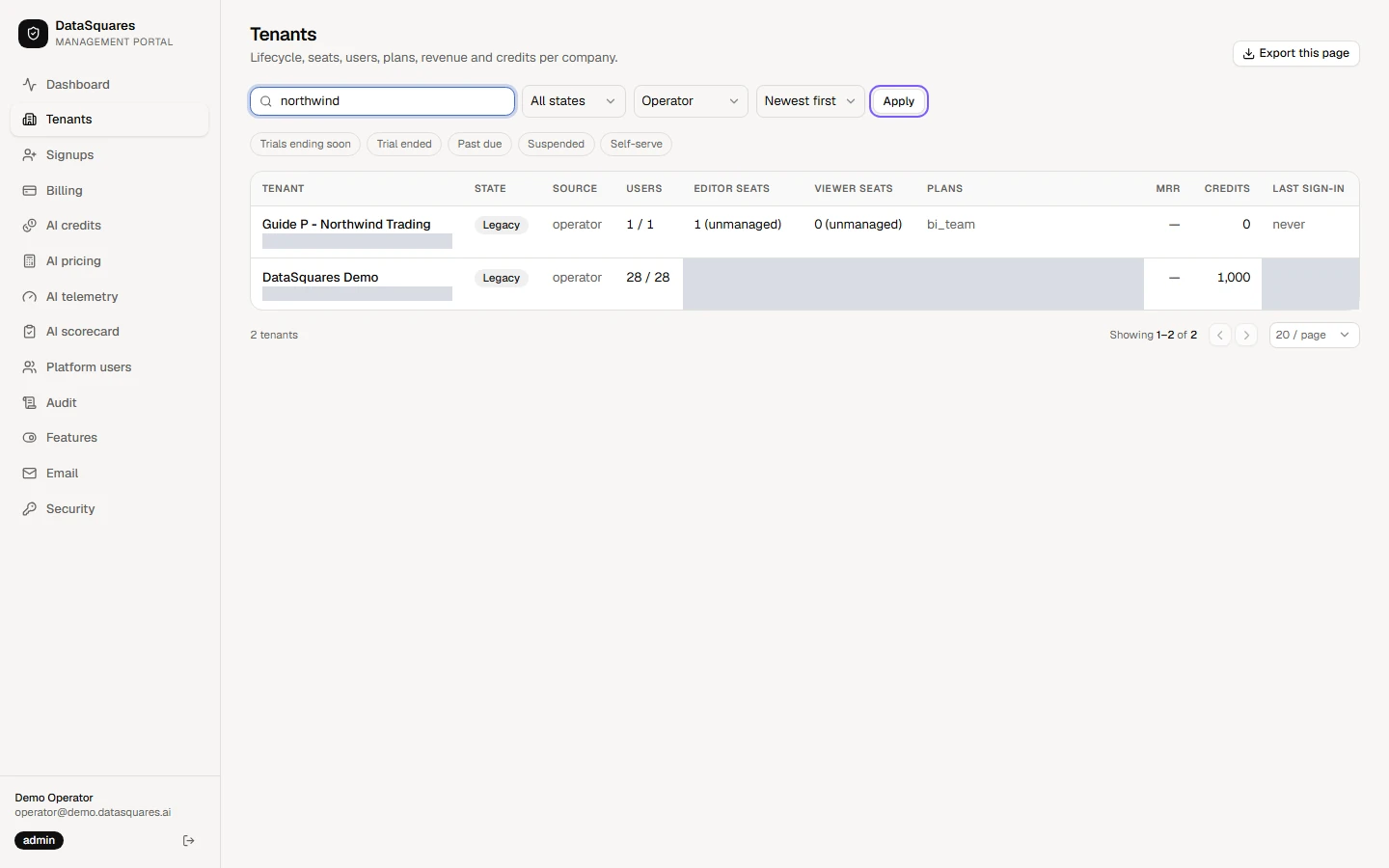Click 1 (unmanaged) editor seats cell
Screen dimensions: 1389x868
pyautogui.click(x=738, y=225)
